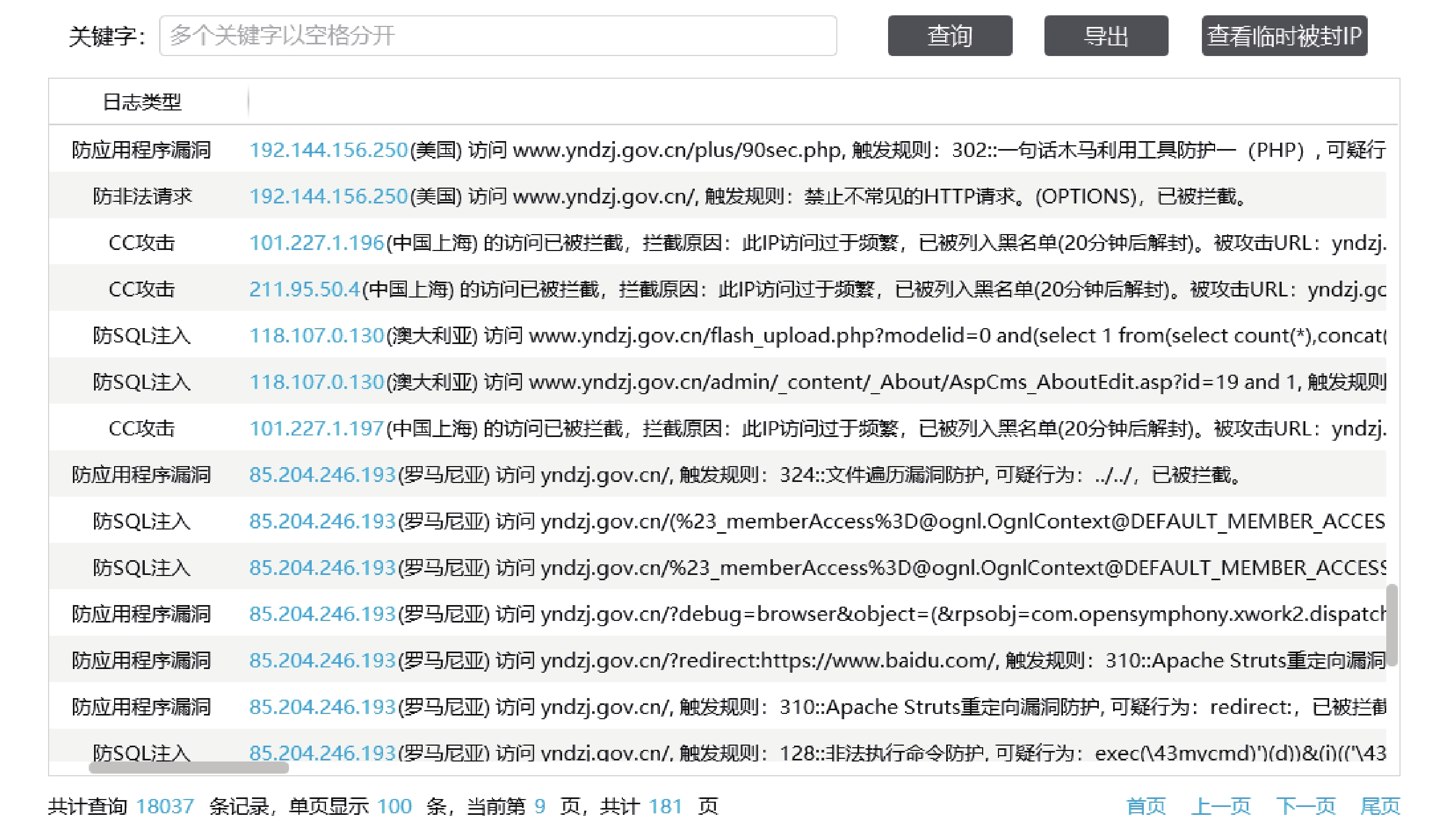Go to 上一页 previous page
Viewport: 1456px width, 836px height.
(x=1221, y=806)
